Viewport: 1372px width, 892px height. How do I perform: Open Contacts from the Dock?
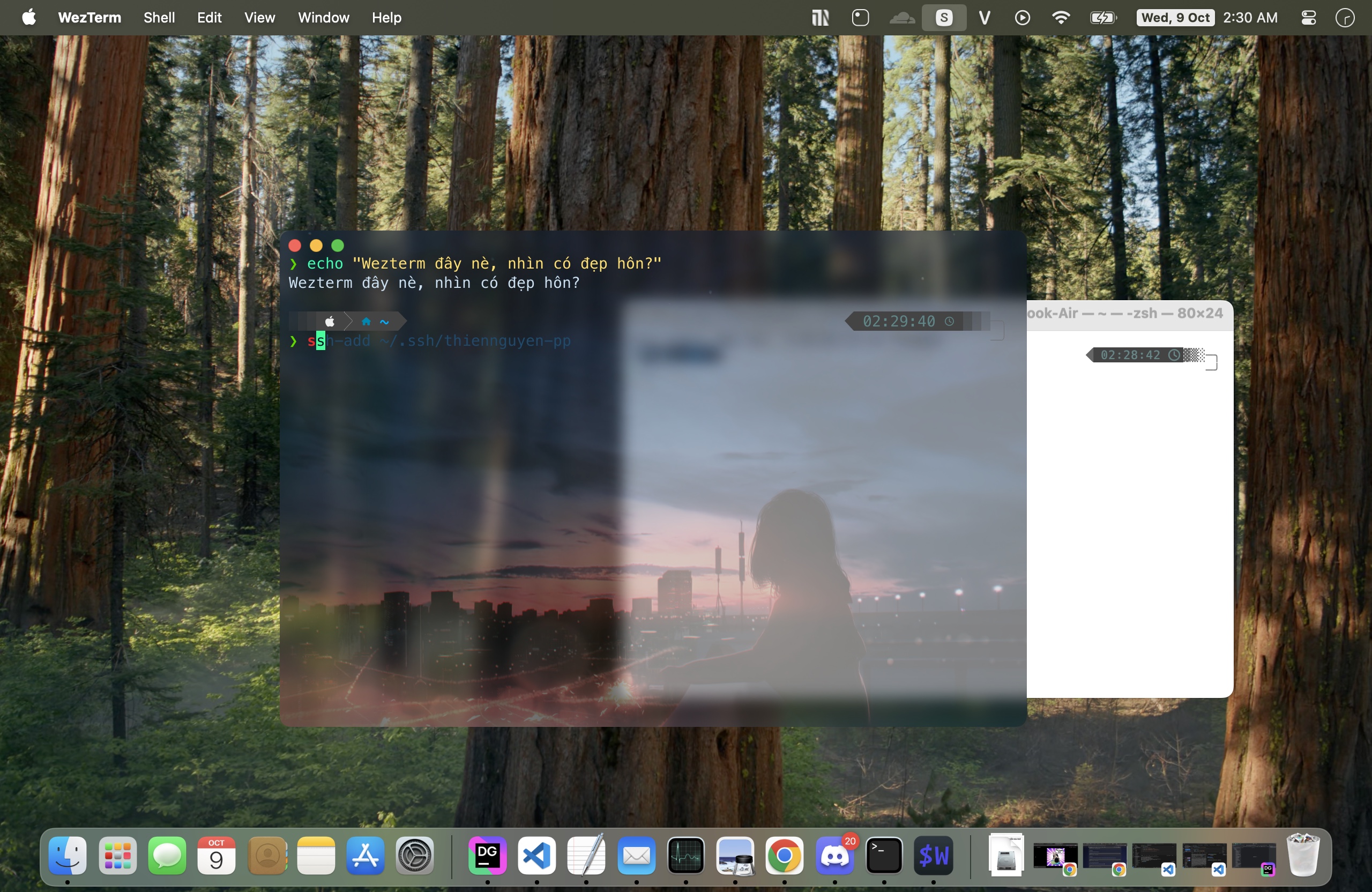(267, 855)
